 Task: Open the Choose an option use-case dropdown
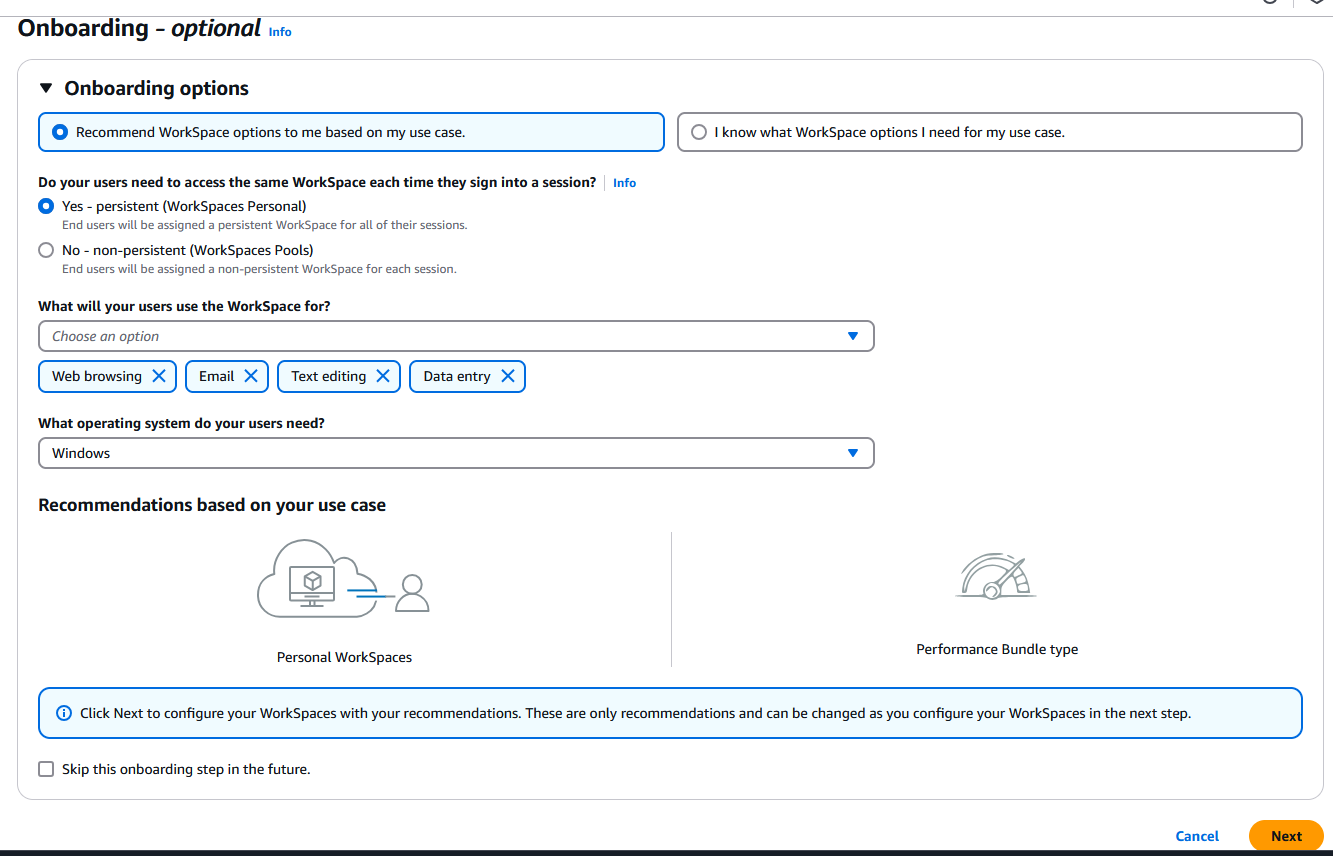pos(456,336)
